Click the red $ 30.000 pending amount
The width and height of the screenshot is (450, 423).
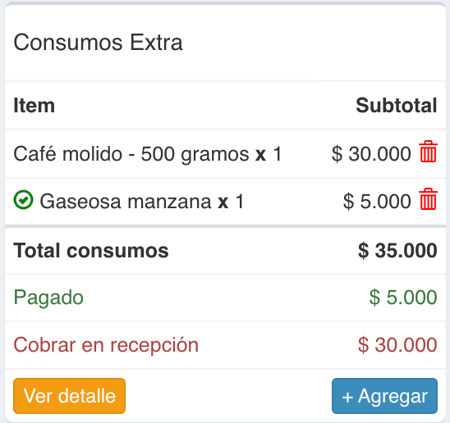398,345
